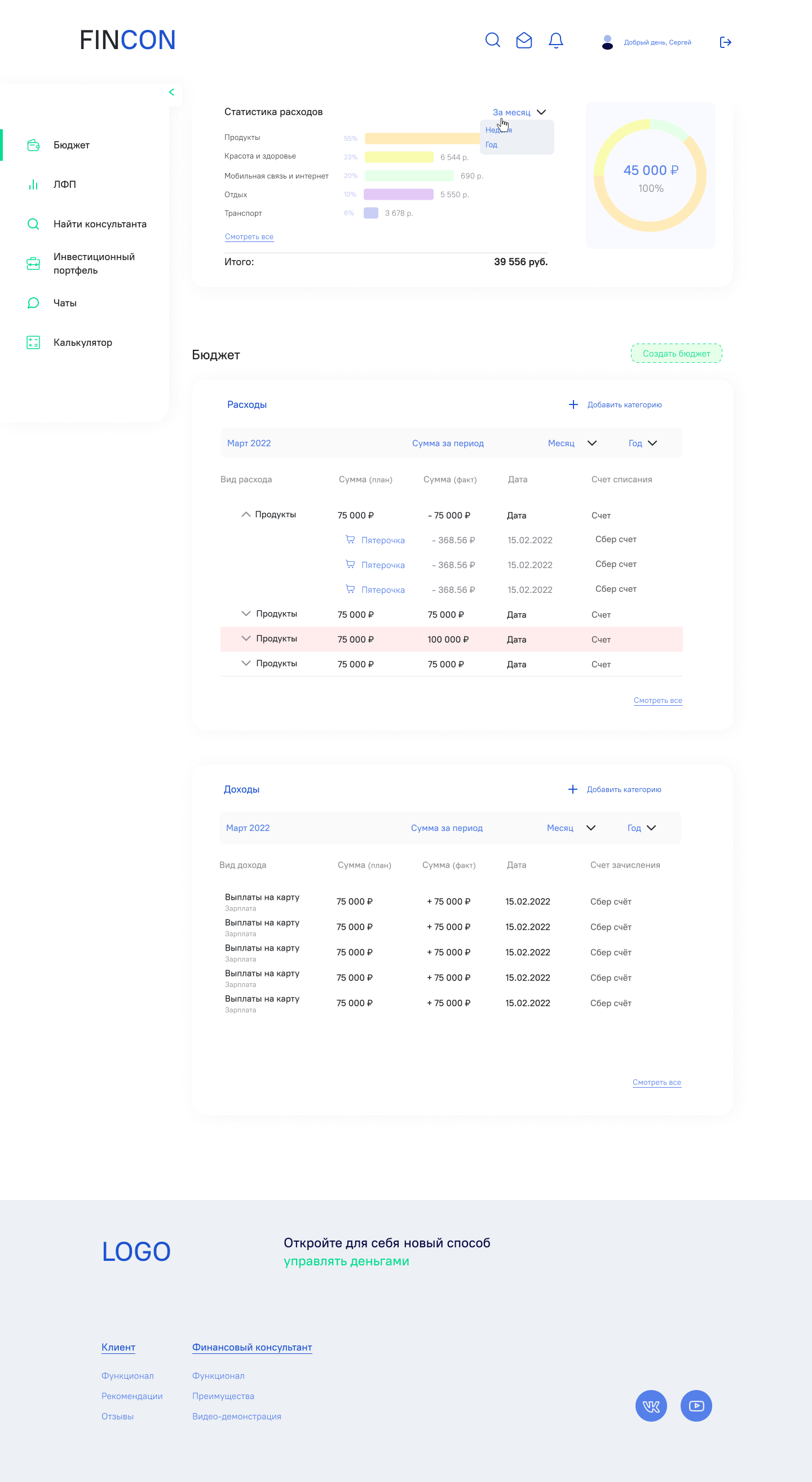Click the 45 000 ₽ donut chart
Viewport: 812px width, 1482px height.
click(x=650, y=175)
